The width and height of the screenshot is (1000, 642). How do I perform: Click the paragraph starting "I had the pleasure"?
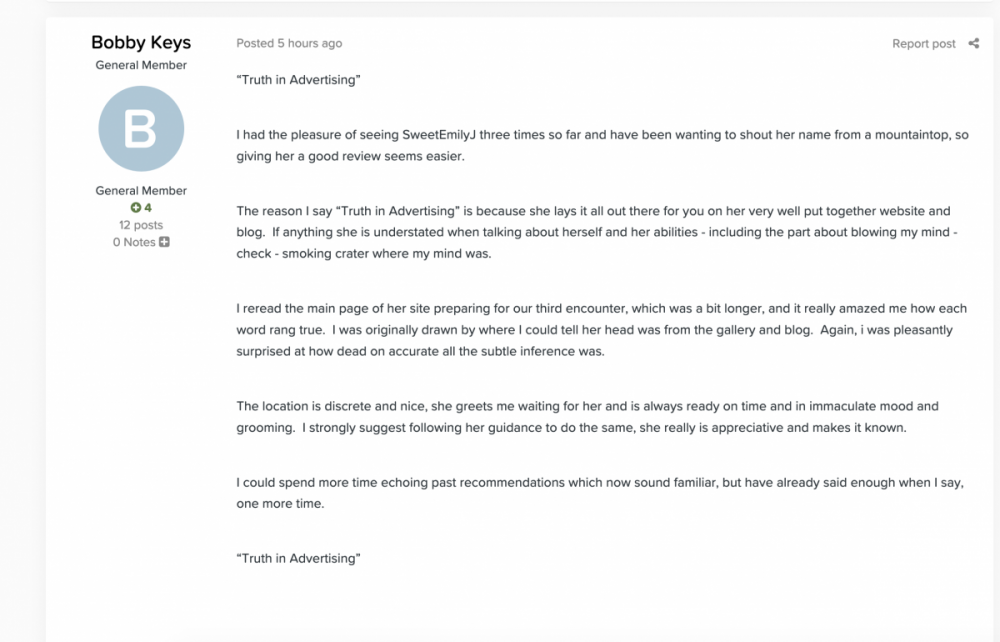point(603,145)
